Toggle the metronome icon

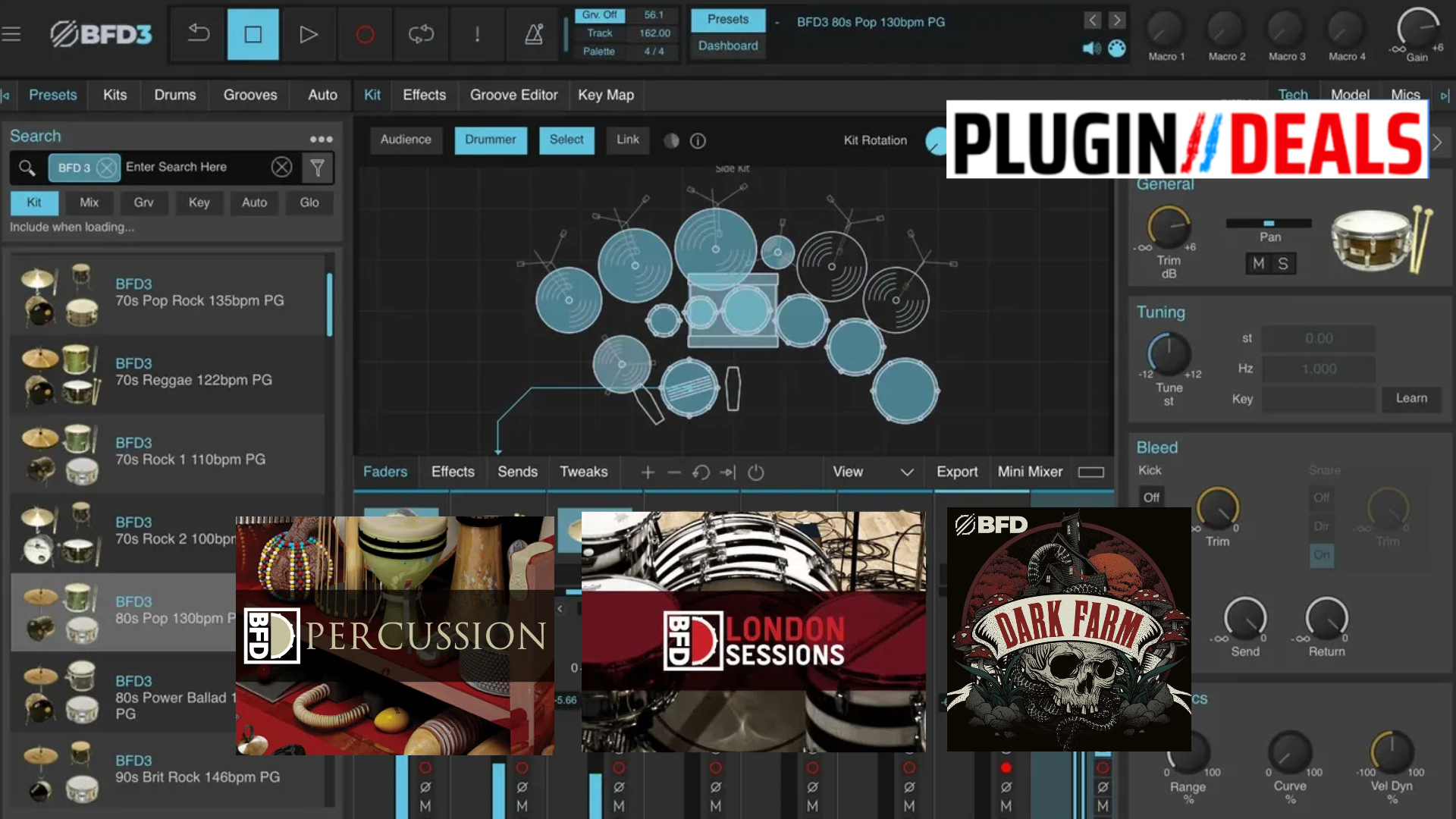point(534,35)
